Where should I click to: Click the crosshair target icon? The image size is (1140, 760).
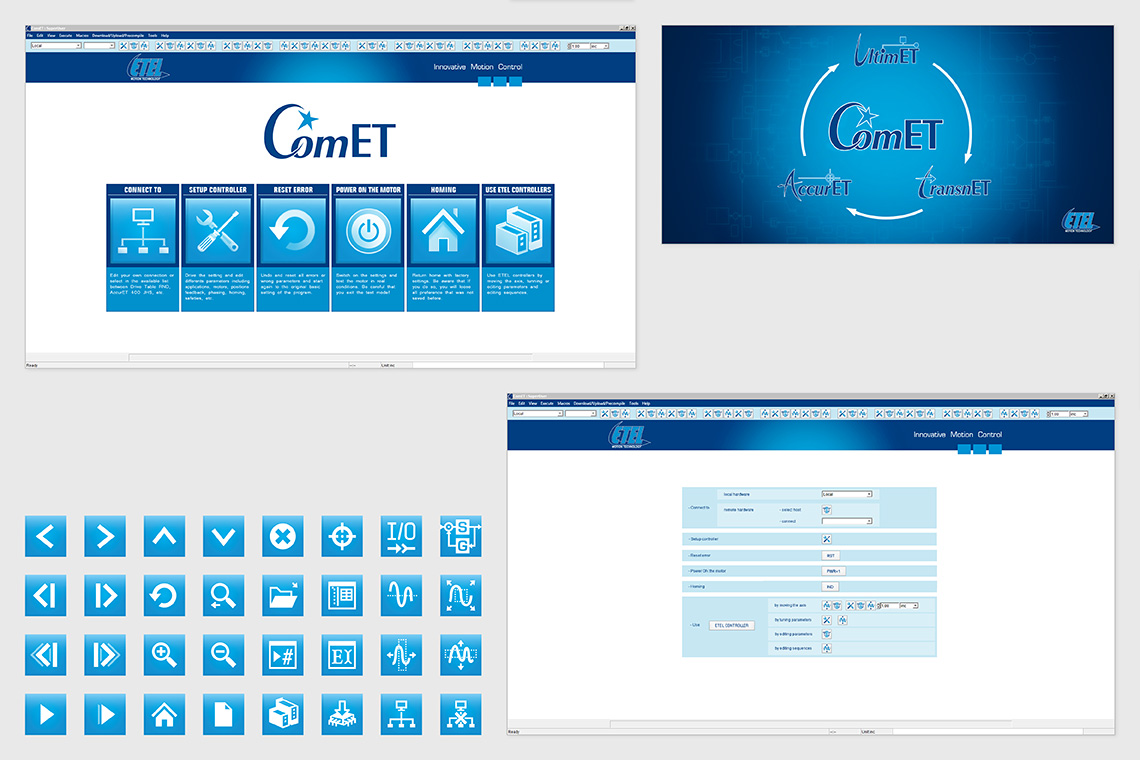click(x=342, y=536)
